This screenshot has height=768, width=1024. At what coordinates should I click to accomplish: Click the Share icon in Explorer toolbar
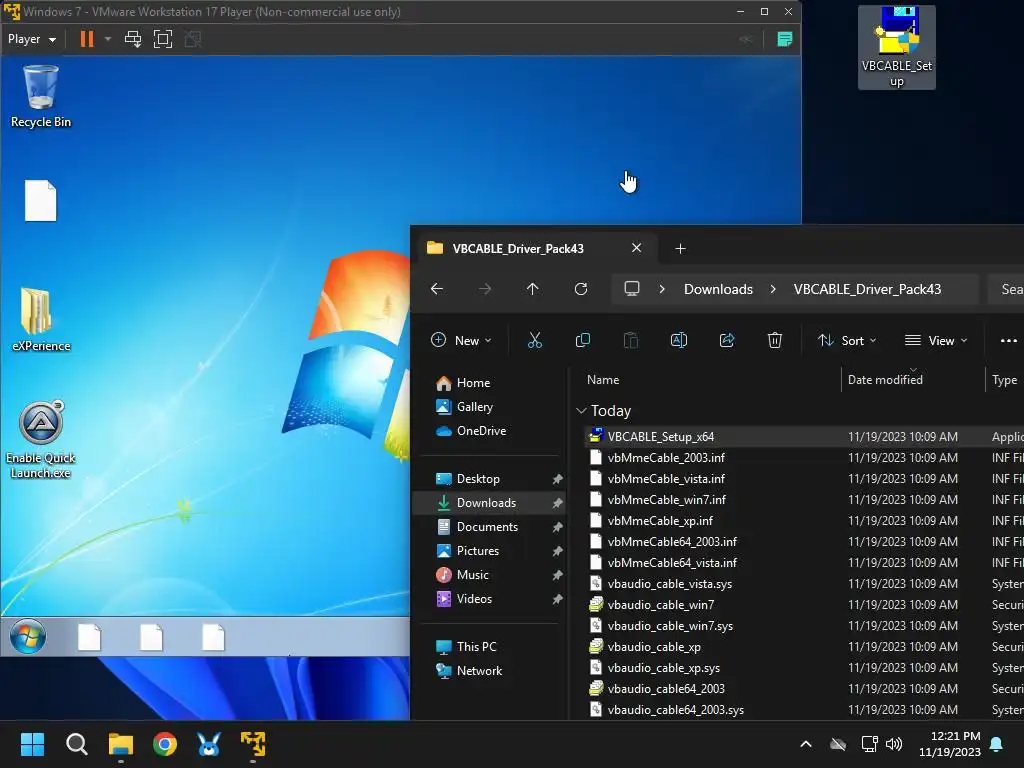(x=727, y=340)
